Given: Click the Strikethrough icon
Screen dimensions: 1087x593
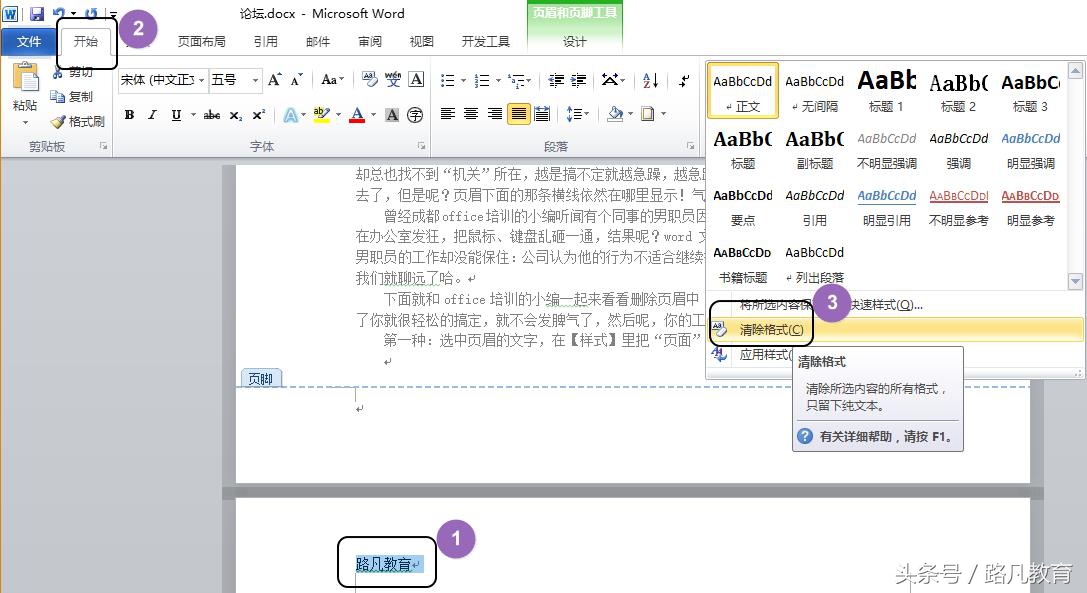Looking at the screenshot, I should (x=212, y=114).
